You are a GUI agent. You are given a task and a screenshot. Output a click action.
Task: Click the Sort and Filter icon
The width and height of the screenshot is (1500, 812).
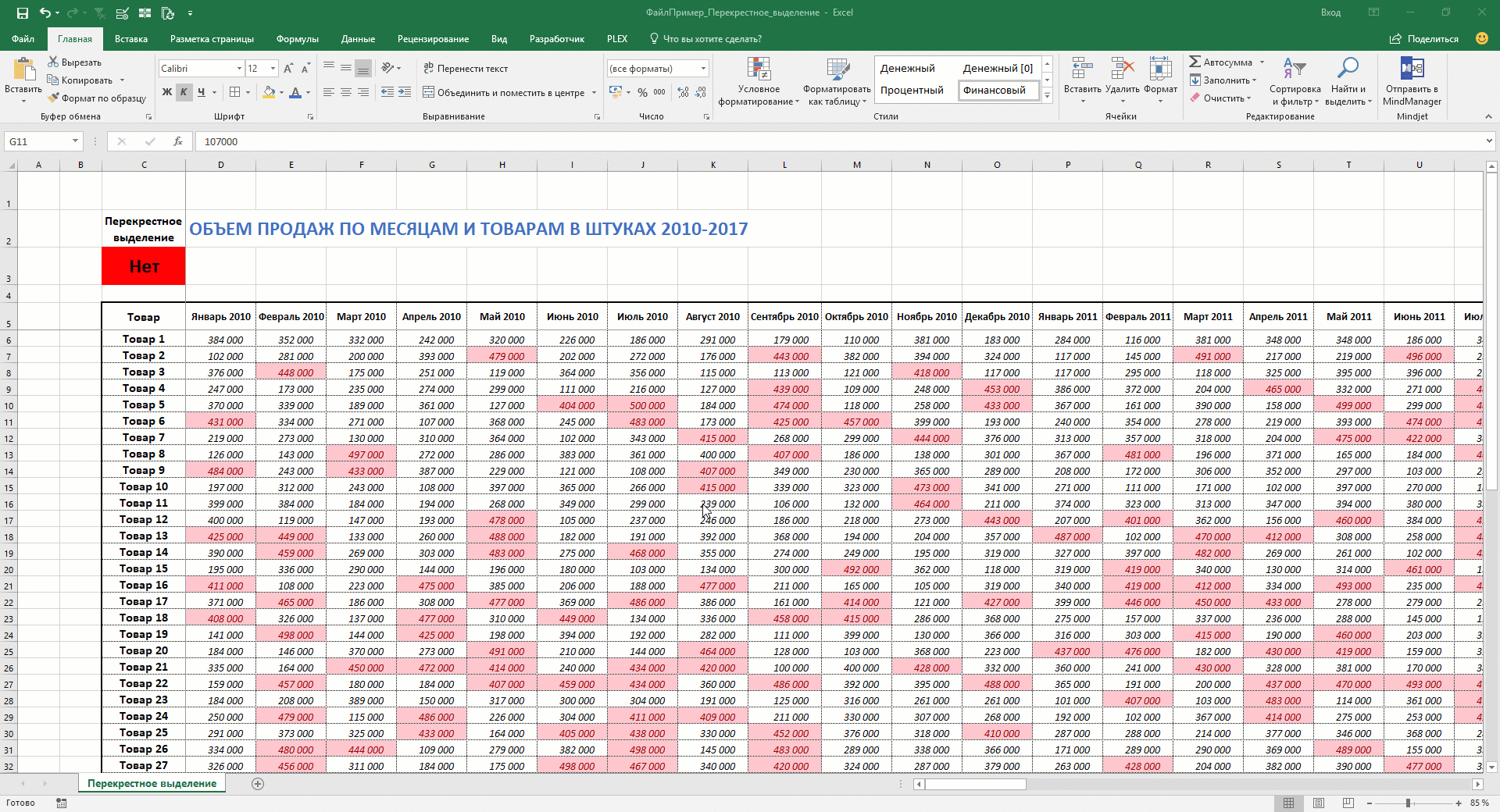point(1294,69)
